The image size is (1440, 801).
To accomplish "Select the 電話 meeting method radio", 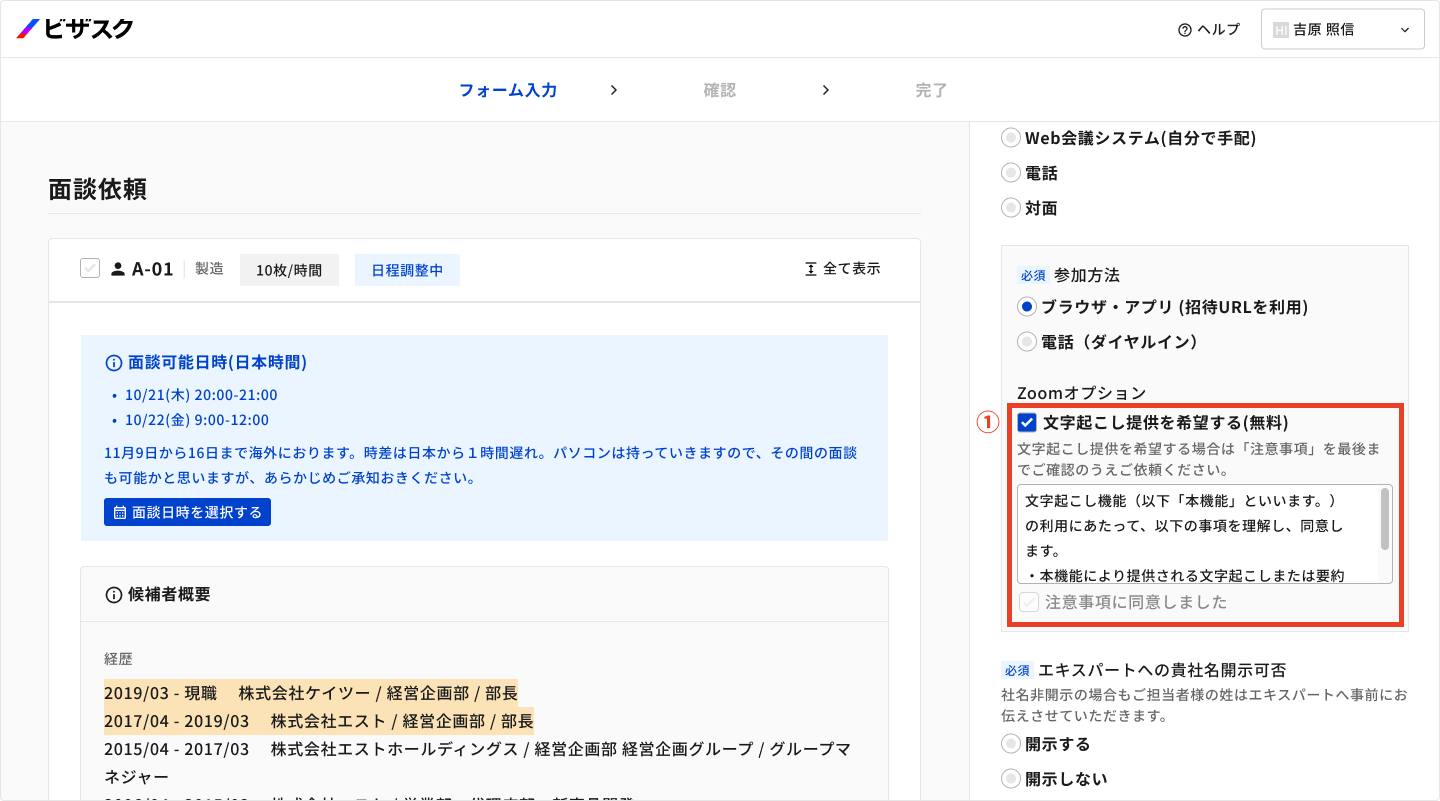I will pos(1011,173).
